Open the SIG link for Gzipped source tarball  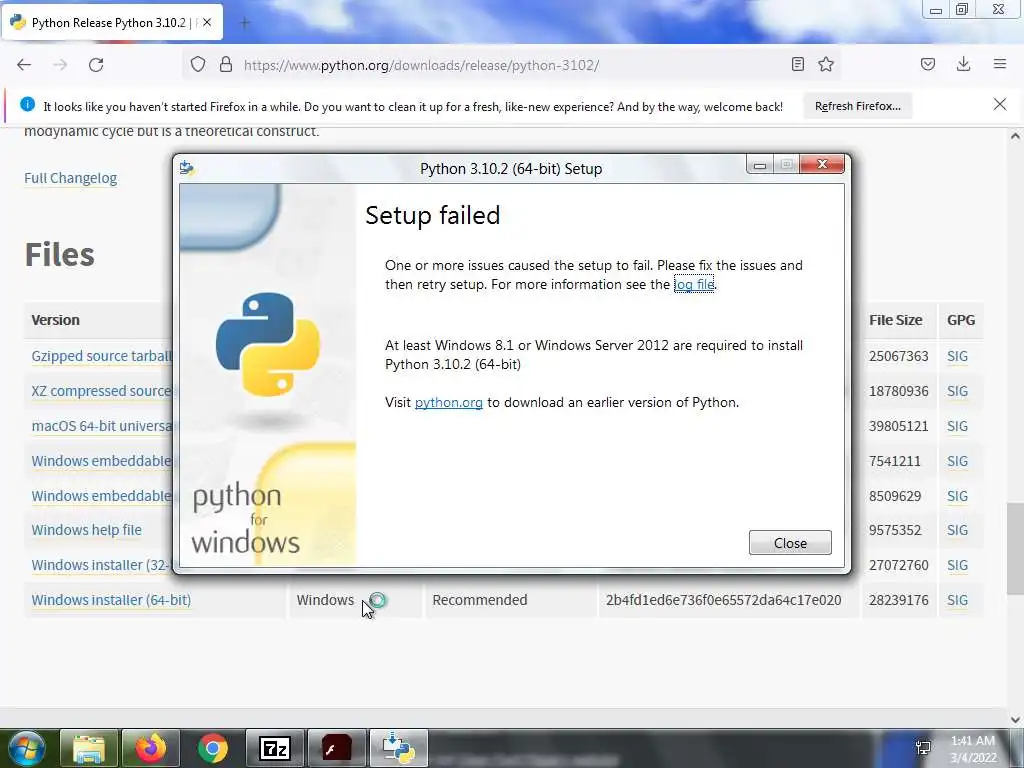(x=957, y=357)
